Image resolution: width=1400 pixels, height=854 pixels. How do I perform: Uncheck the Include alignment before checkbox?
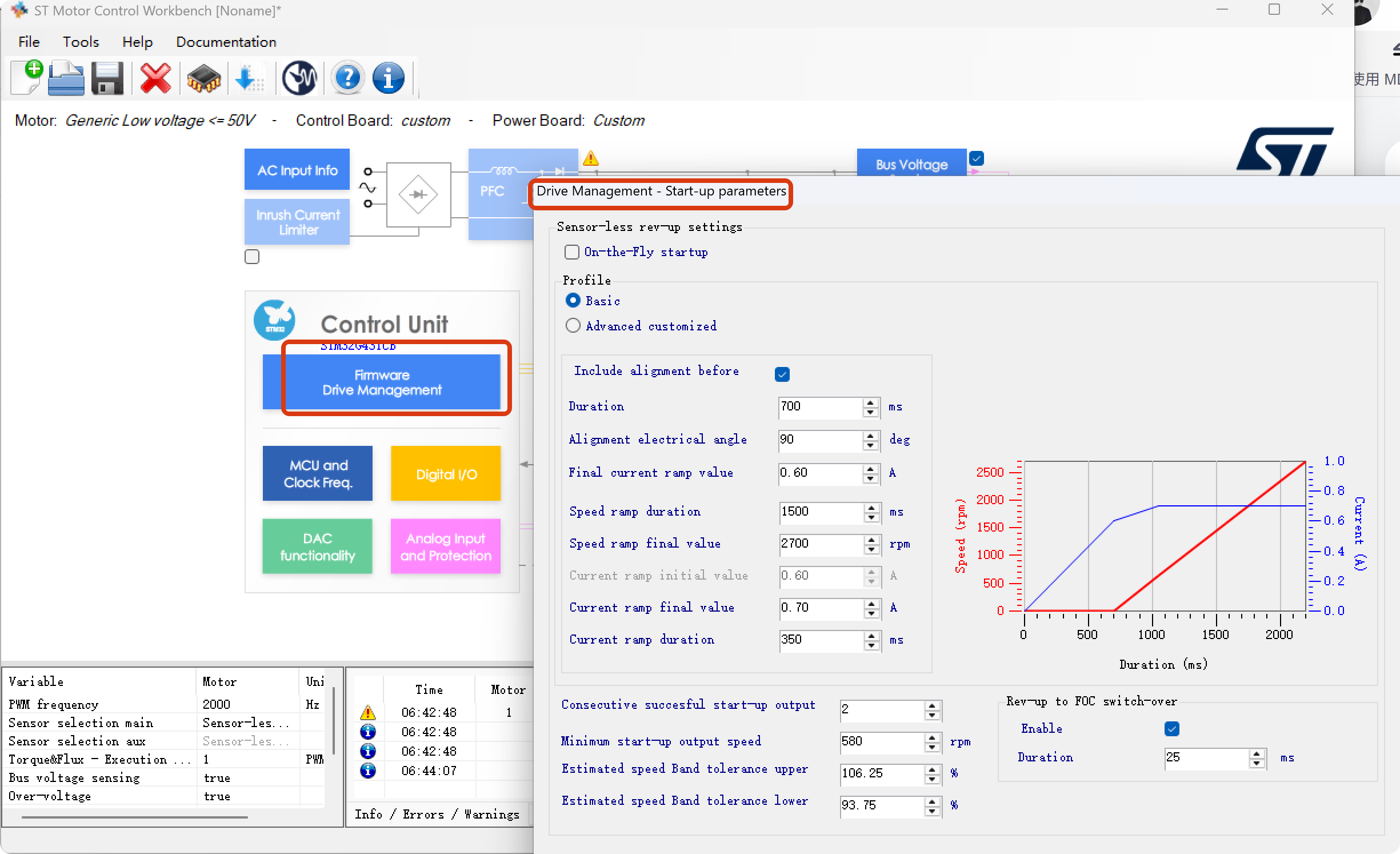(782, 374)
